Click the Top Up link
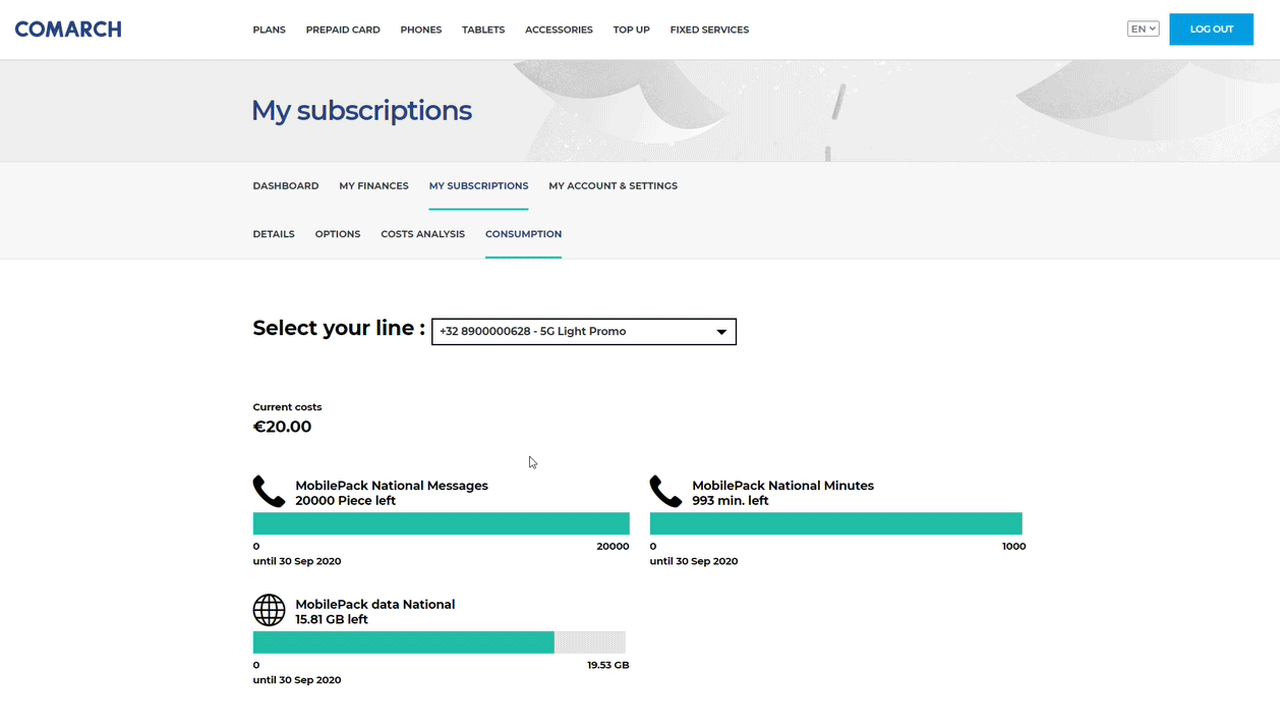Image resolution: width=1280 pixels, height=720 pixels. 631,30
